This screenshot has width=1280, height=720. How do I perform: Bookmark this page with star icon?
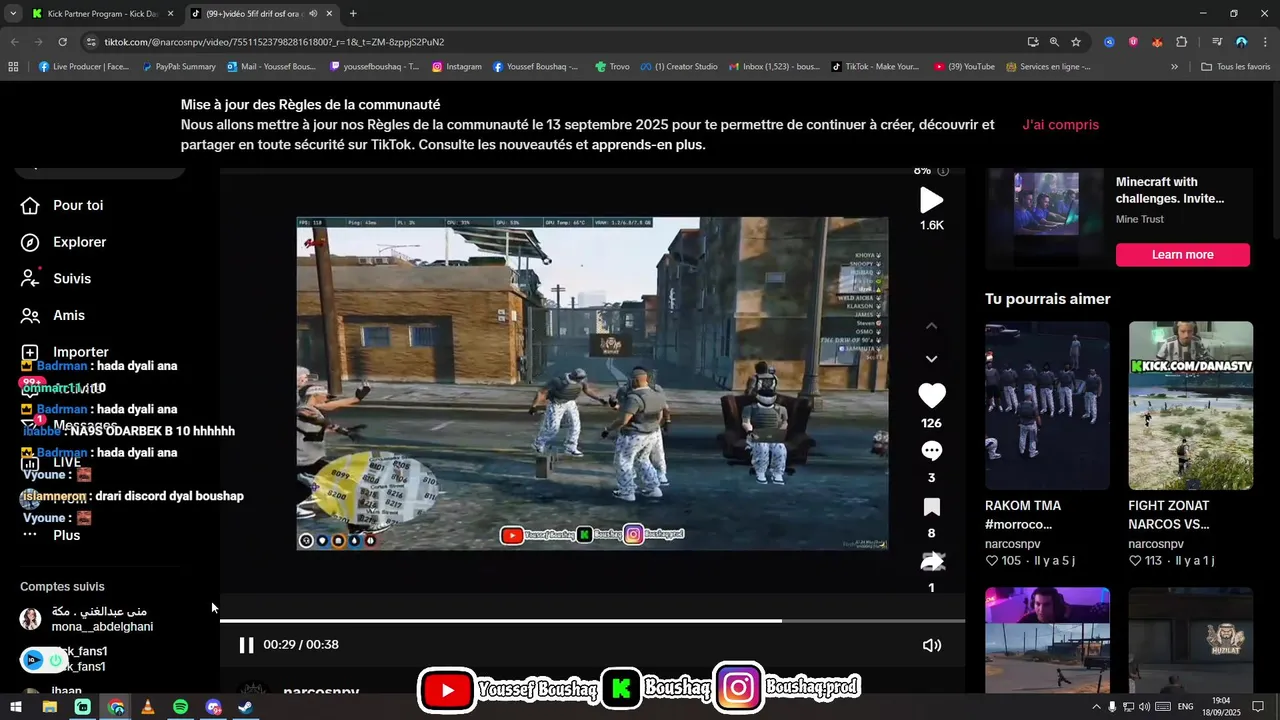(1076, 42)
